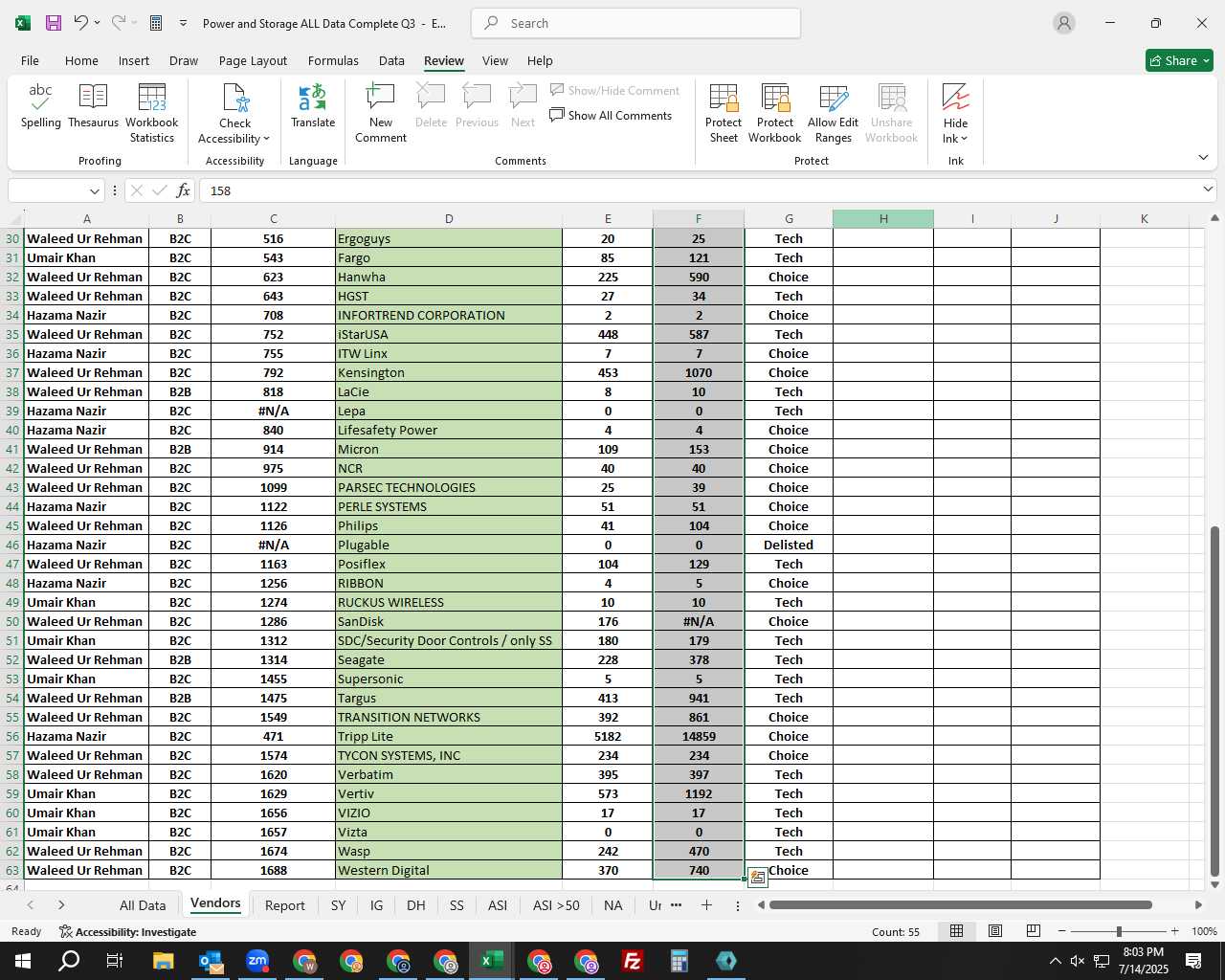The width and height of the screenshot is (1225, 980).
Task: Adjust the zoom slider handle
Action: click(1119, 931)
